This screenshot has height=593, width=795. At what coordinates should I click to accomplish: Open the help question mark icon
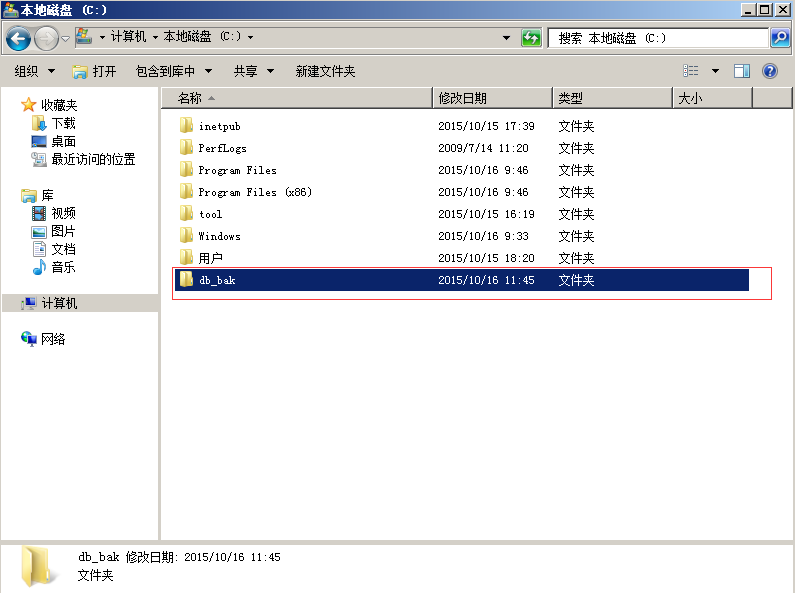[x=770, y=71]
